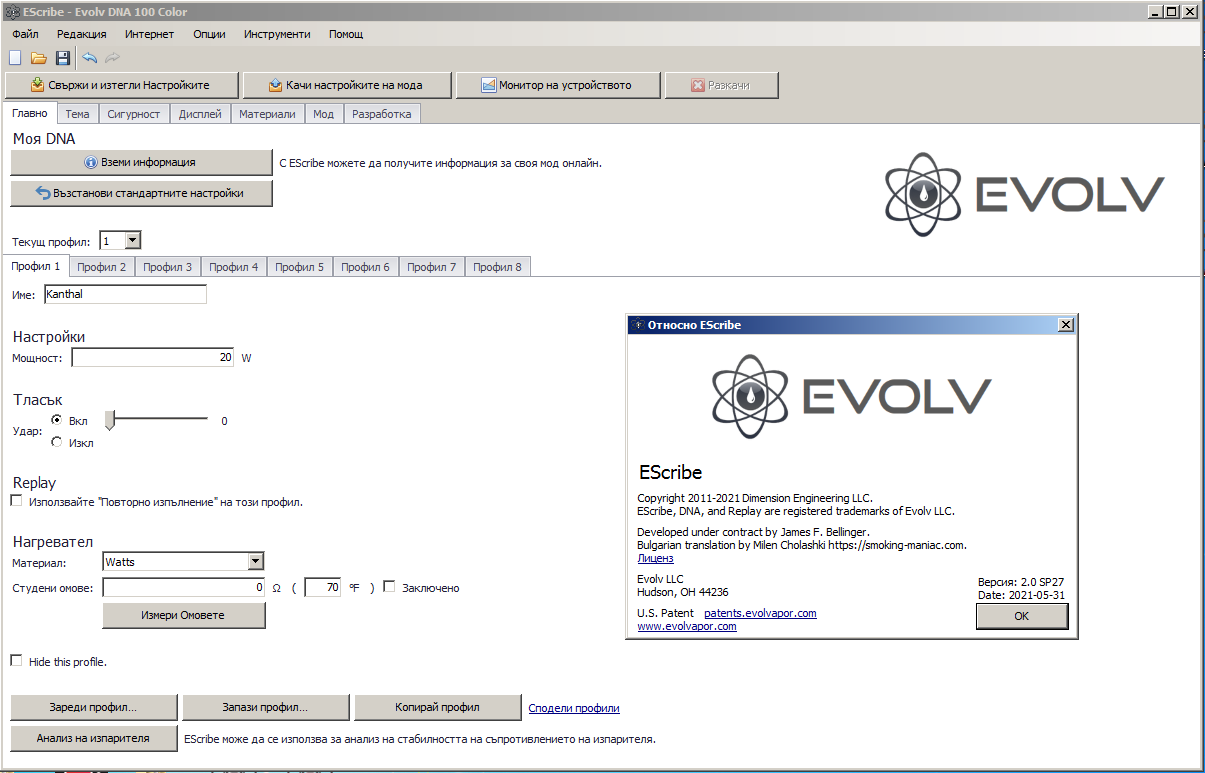Select the 'Изкл' radio button
Image resolution: width=1205 pixels, height=773 pixels.
tap(57, 441)
